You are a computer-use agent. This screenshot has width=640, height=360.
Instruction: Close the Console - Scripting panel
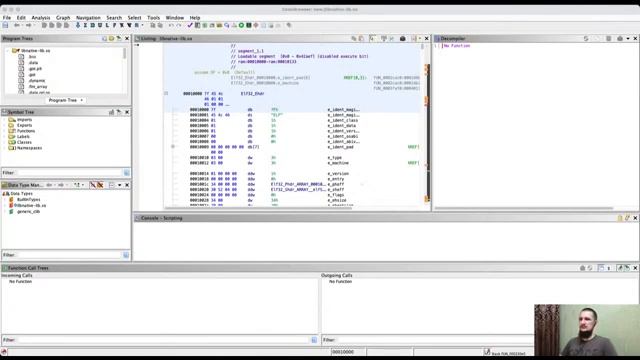[x=635, y=218]
